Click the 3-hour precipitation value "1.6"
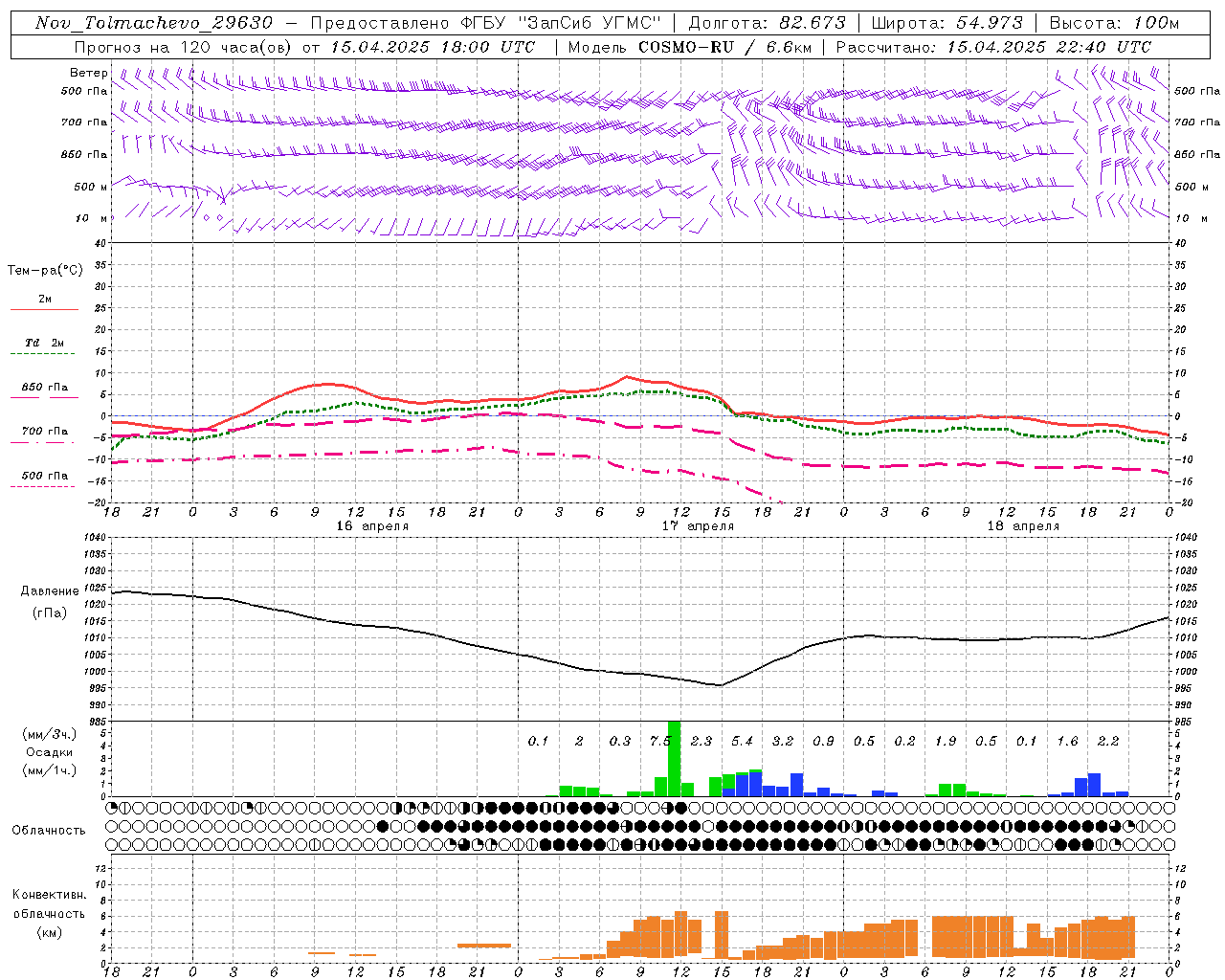This screenshot has width=1225, height=980. 1067,742
